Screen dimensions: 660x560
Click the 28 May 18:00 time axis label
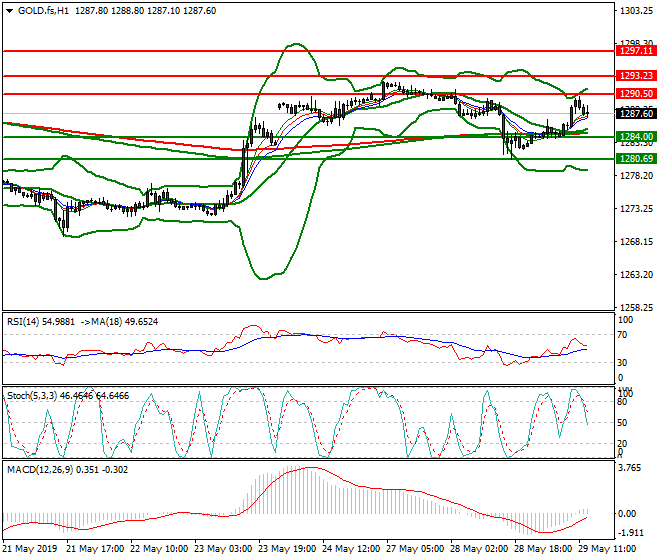[x=543, y=549]
